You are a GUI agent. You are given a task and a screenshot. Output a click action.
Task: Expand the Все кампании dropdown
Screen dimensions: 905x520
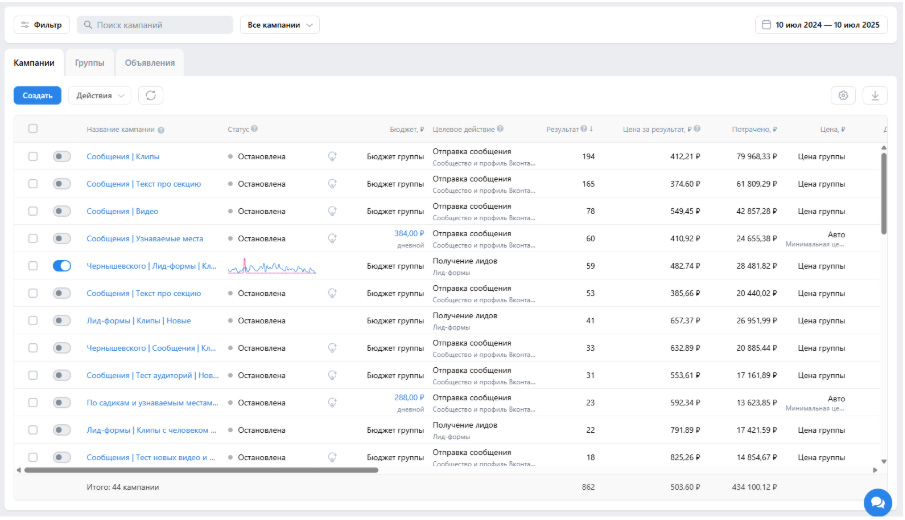(x=280, y=25)
